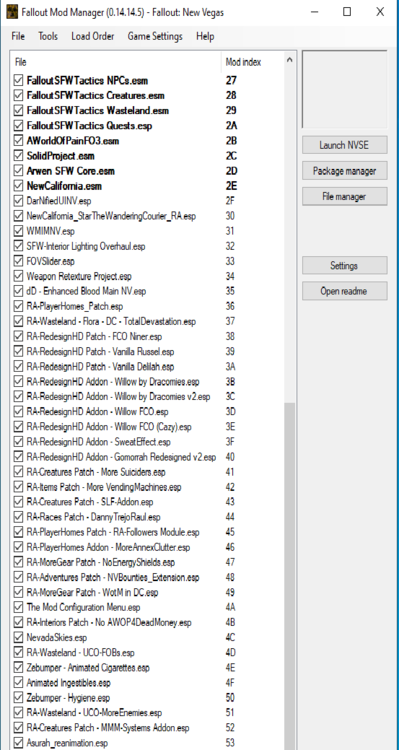
Task: Select RA-Items Patch - More VendingMachines.esp
Action: tap(104, 487)
